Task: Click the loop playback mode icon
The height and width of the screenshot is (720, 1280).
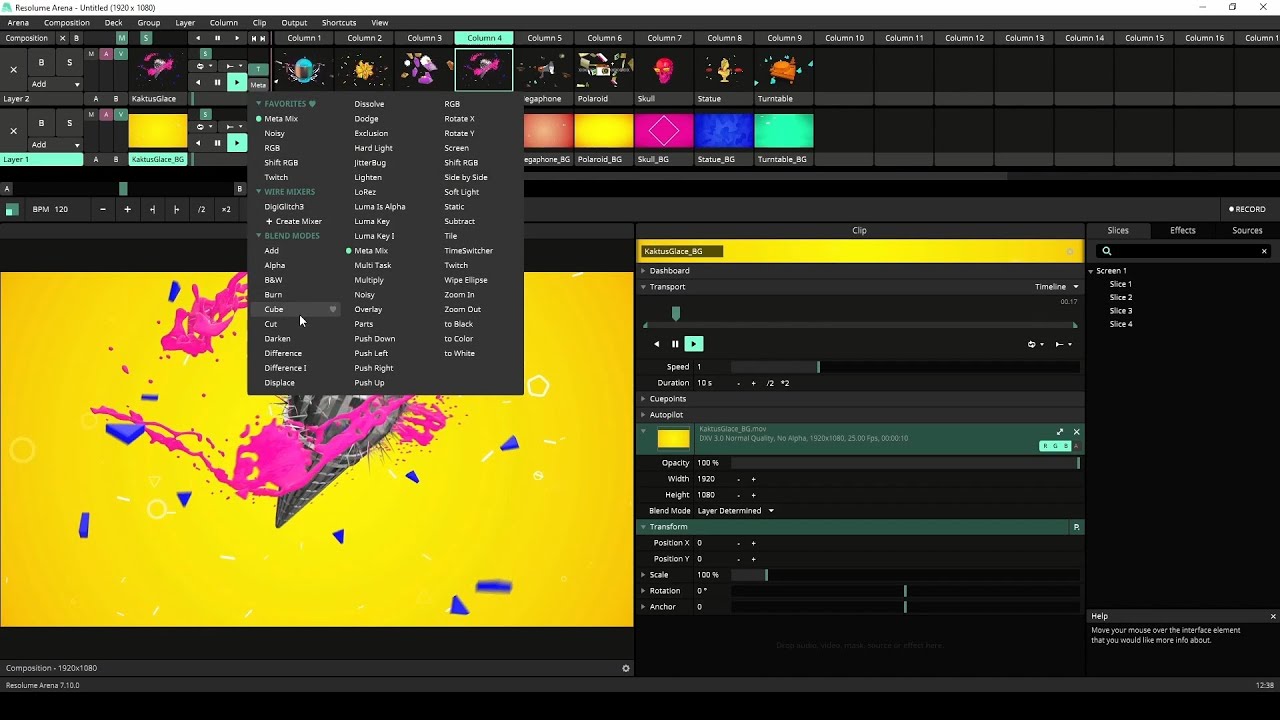Action: [1033, 343]
